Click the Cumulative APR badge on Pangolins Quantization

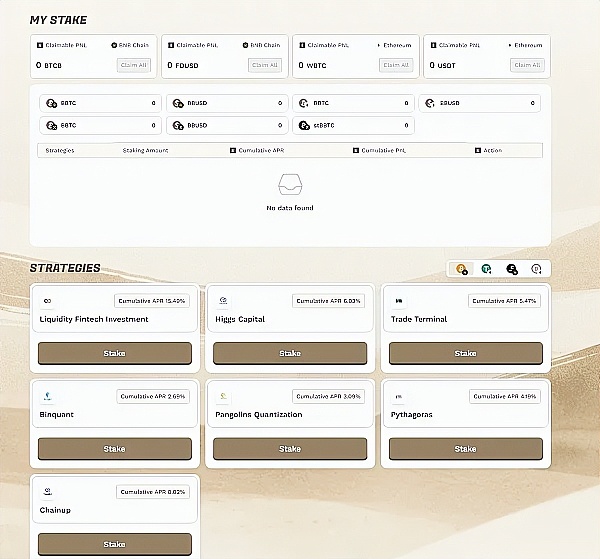[328, 396]
